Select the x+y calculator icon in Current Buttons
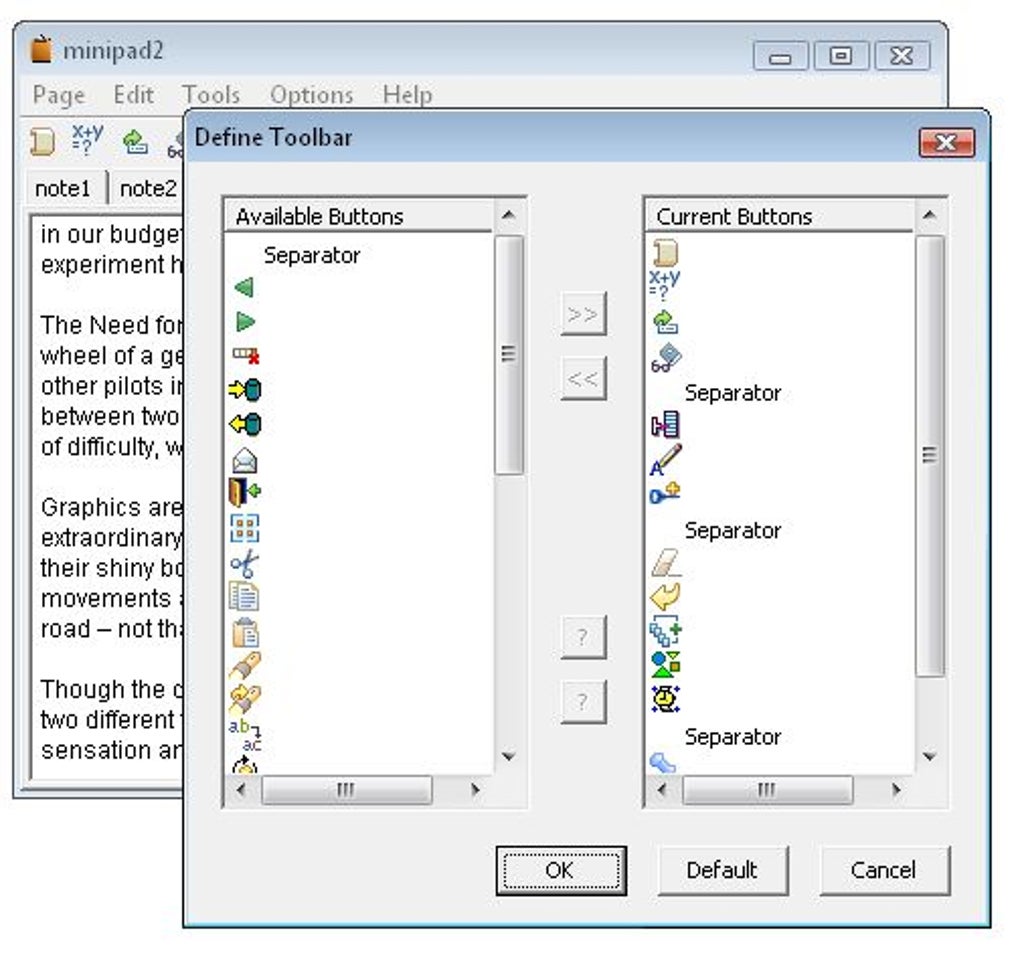 click(665, 285)
